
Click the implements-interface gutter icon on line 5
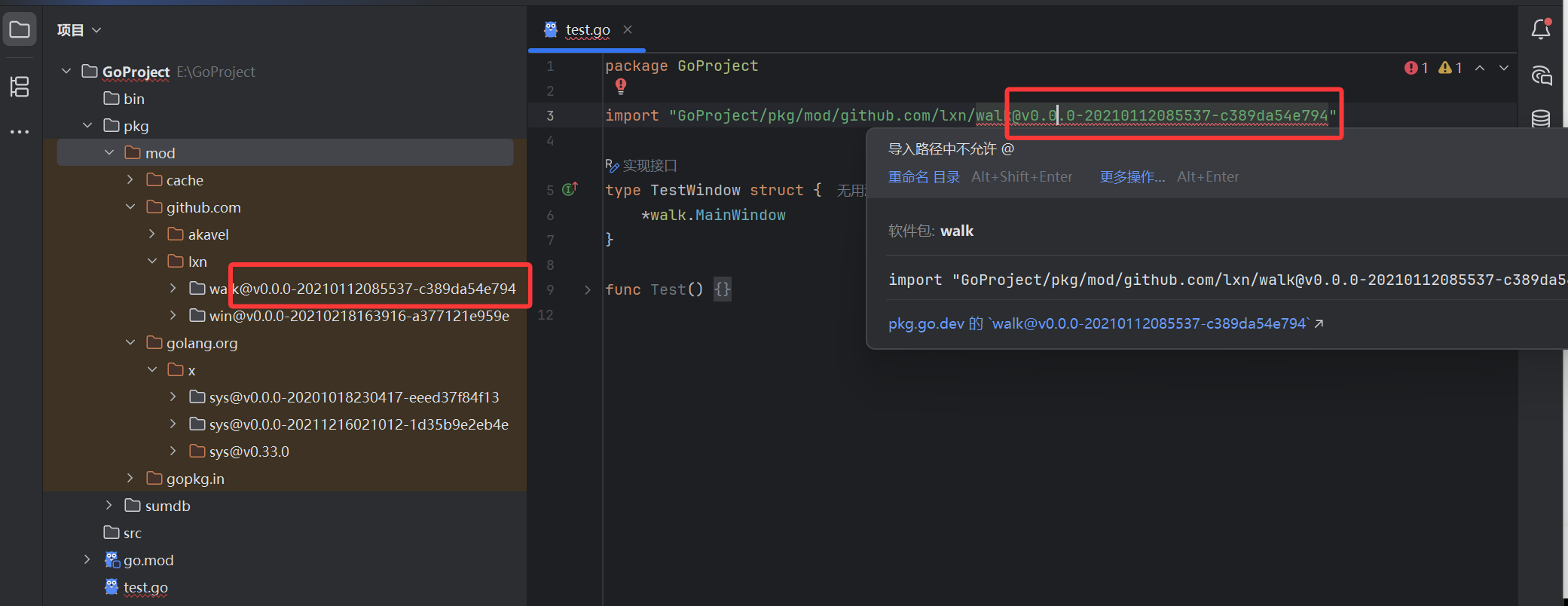(570, 189)
